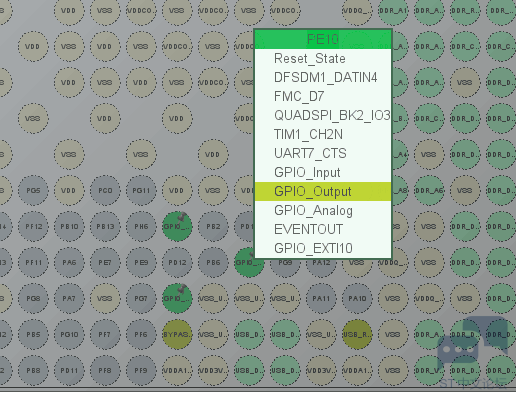Select pin PG10
Screen dimensions: 516x399
[x=69, y=334]
